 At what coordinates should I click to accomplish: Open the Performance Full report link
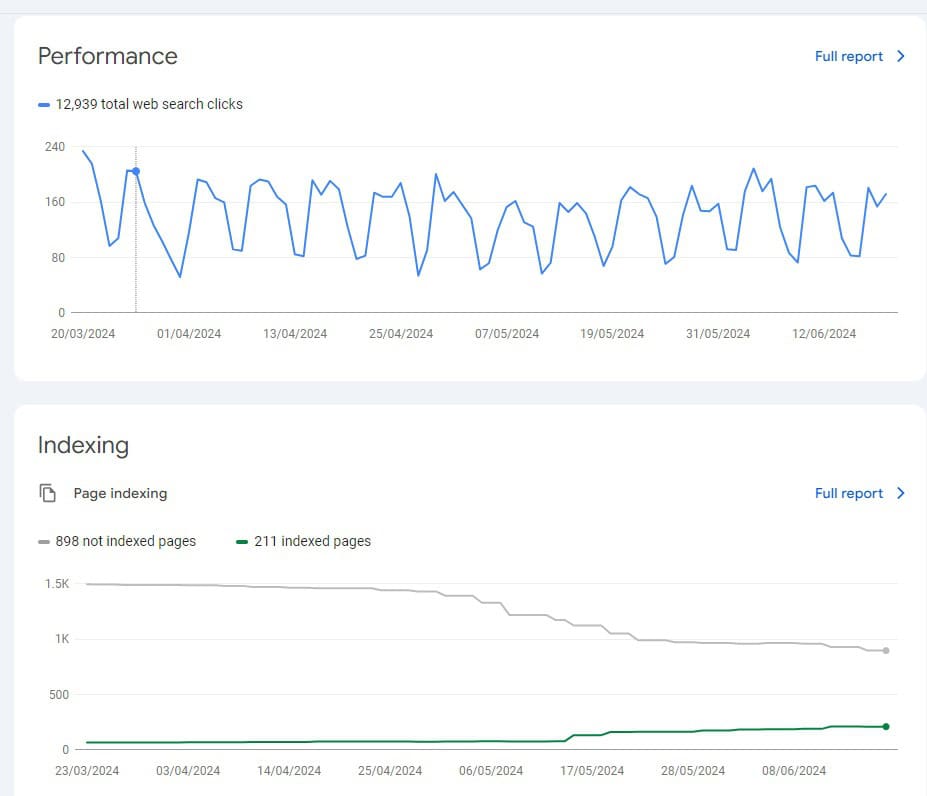848,57
